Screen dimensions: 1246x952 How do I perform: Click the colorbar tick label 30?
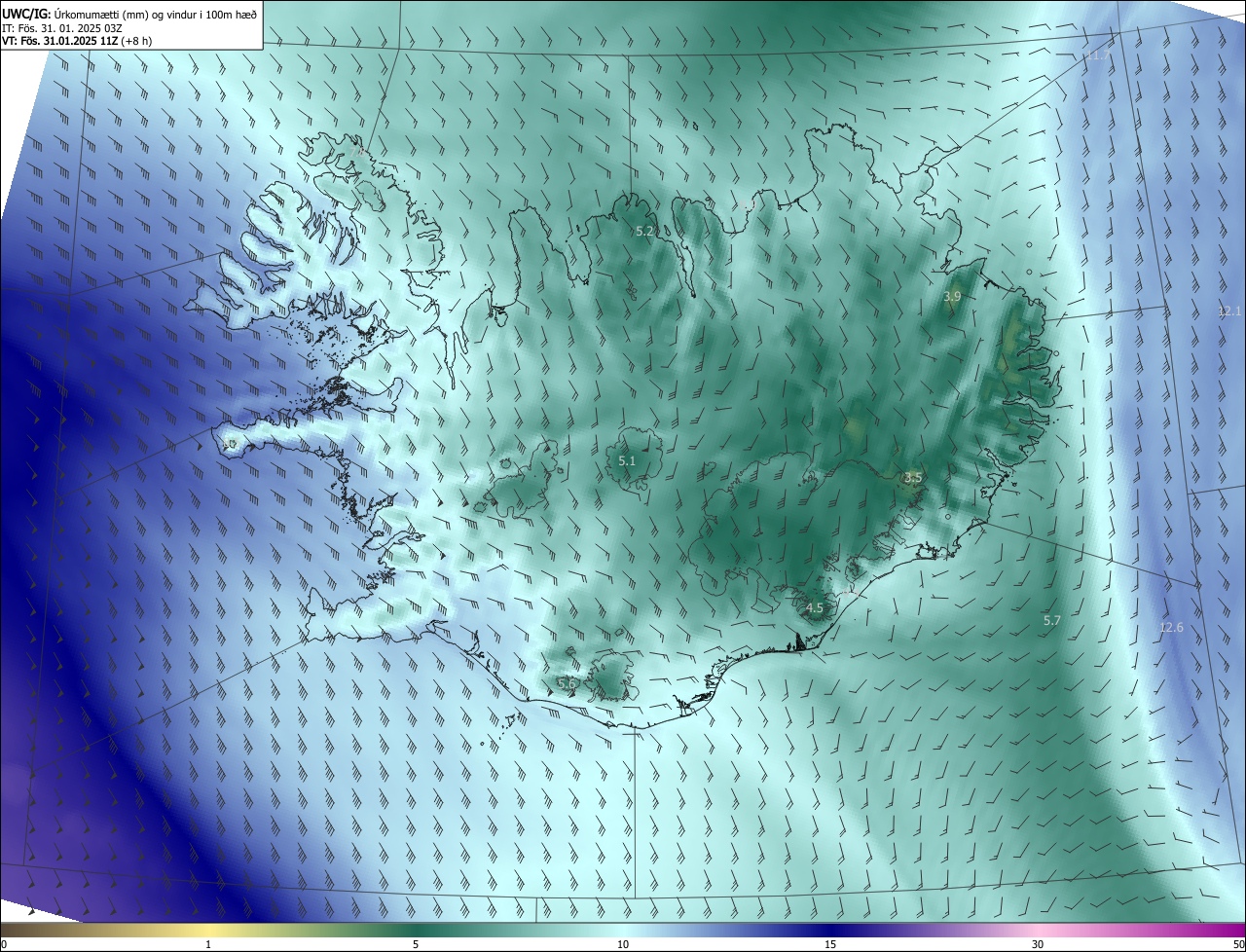coord(1038,945)
